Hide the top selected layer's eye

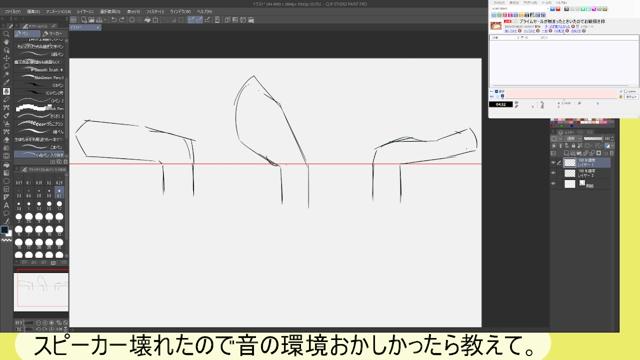(553, 162)
